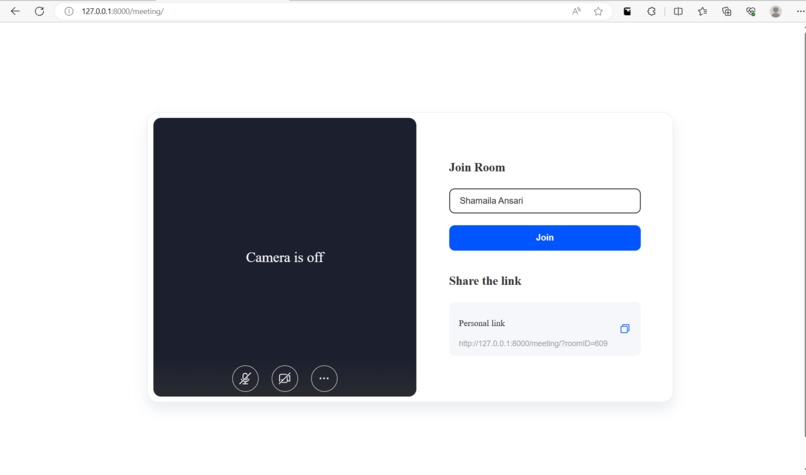The width and height of the screenshot is (806, 475).
Task: Open Read aloud icon in address bar
Action: click(576, 11)
